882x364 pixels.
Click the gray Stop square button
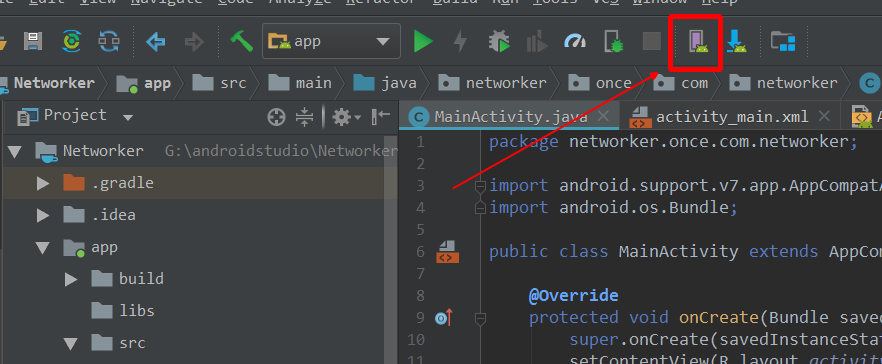[651, 41]
